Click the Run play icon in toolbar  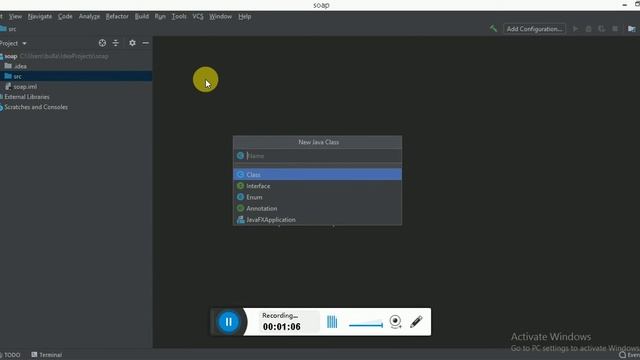(x=576, y=29)
